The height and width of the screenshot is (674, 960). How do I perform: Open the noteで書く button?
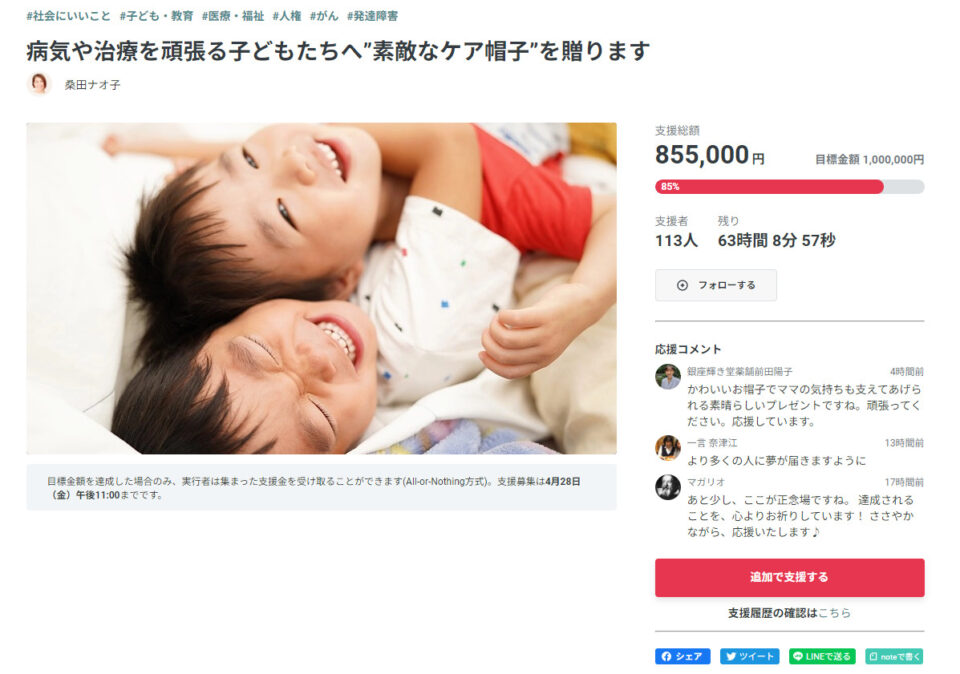[894, 656]
